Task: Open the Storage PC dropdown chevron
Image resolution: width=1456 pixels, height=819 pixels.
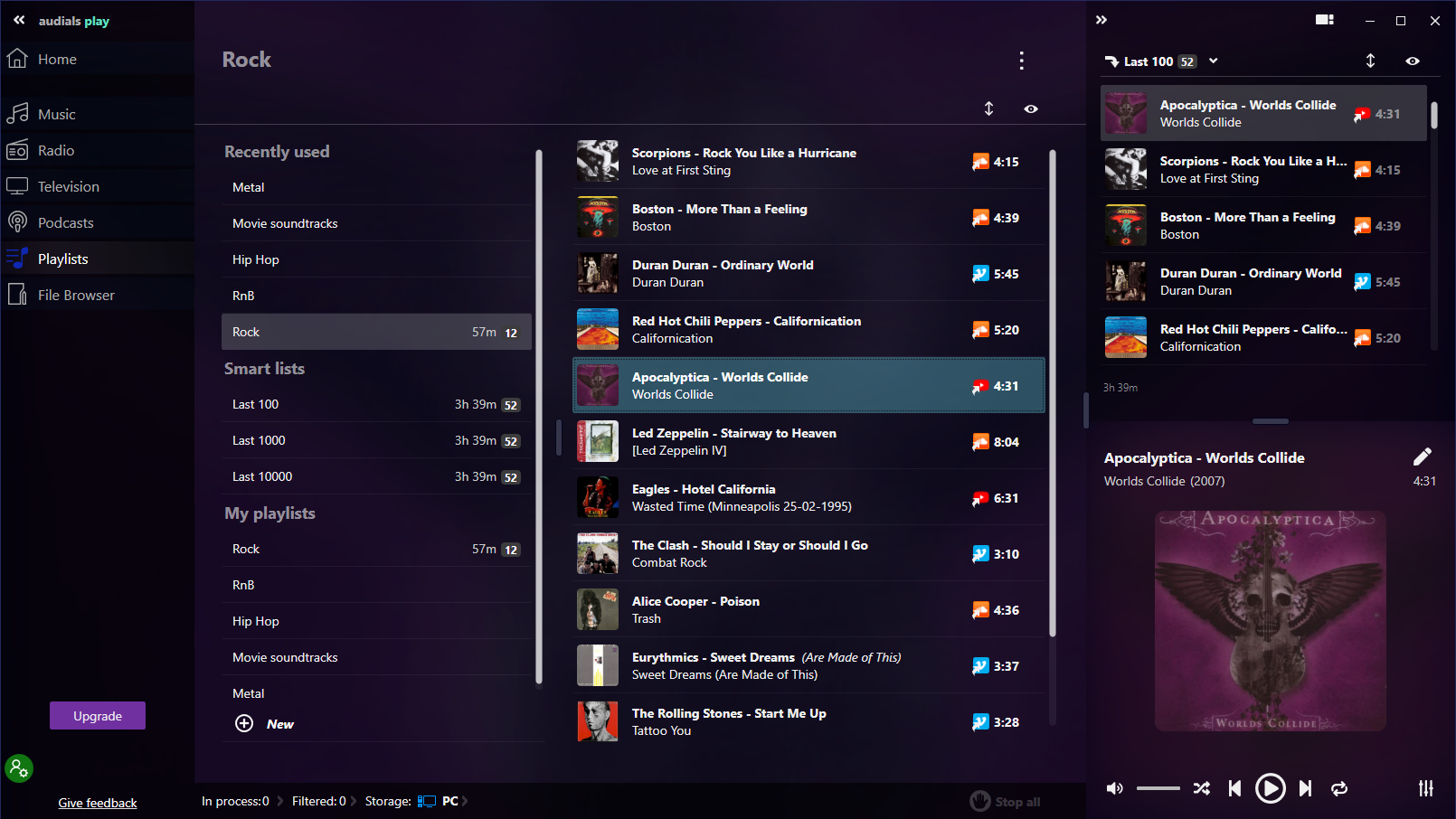Action: [x=465, y=801]
